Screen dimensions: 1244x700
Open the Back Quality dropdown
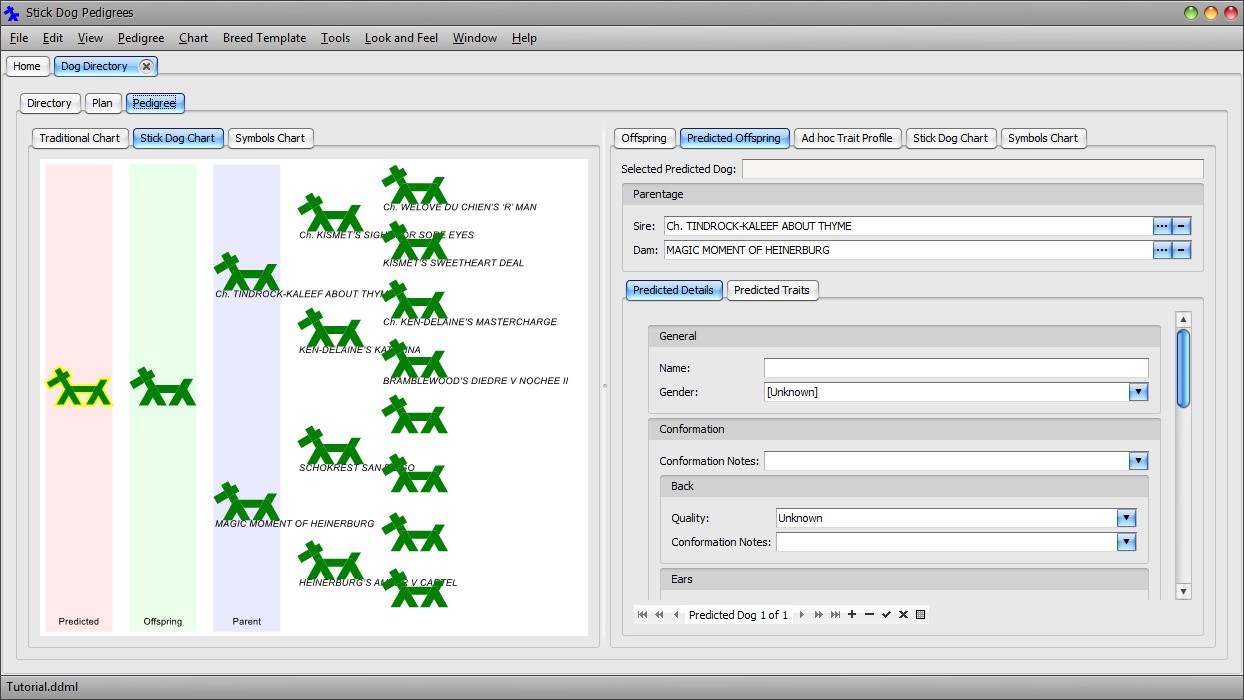point(1126,518)
